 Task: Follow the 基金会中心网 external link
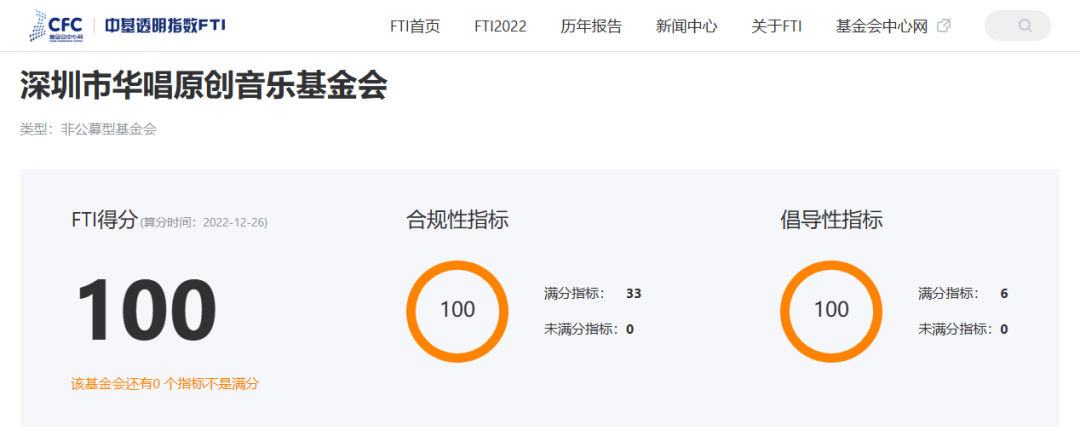(882, 26)
